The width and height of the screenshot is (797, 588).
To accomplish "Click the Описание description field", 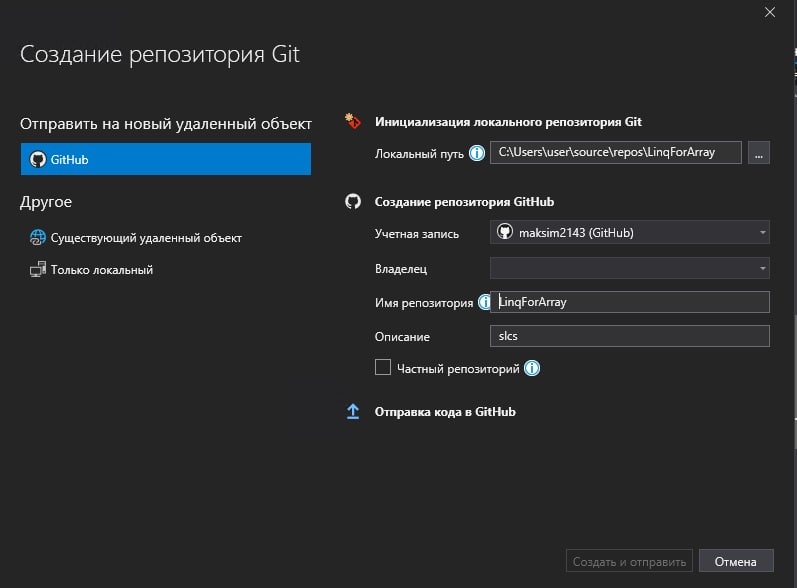I will pyautogui.click(x=630, y=336).
